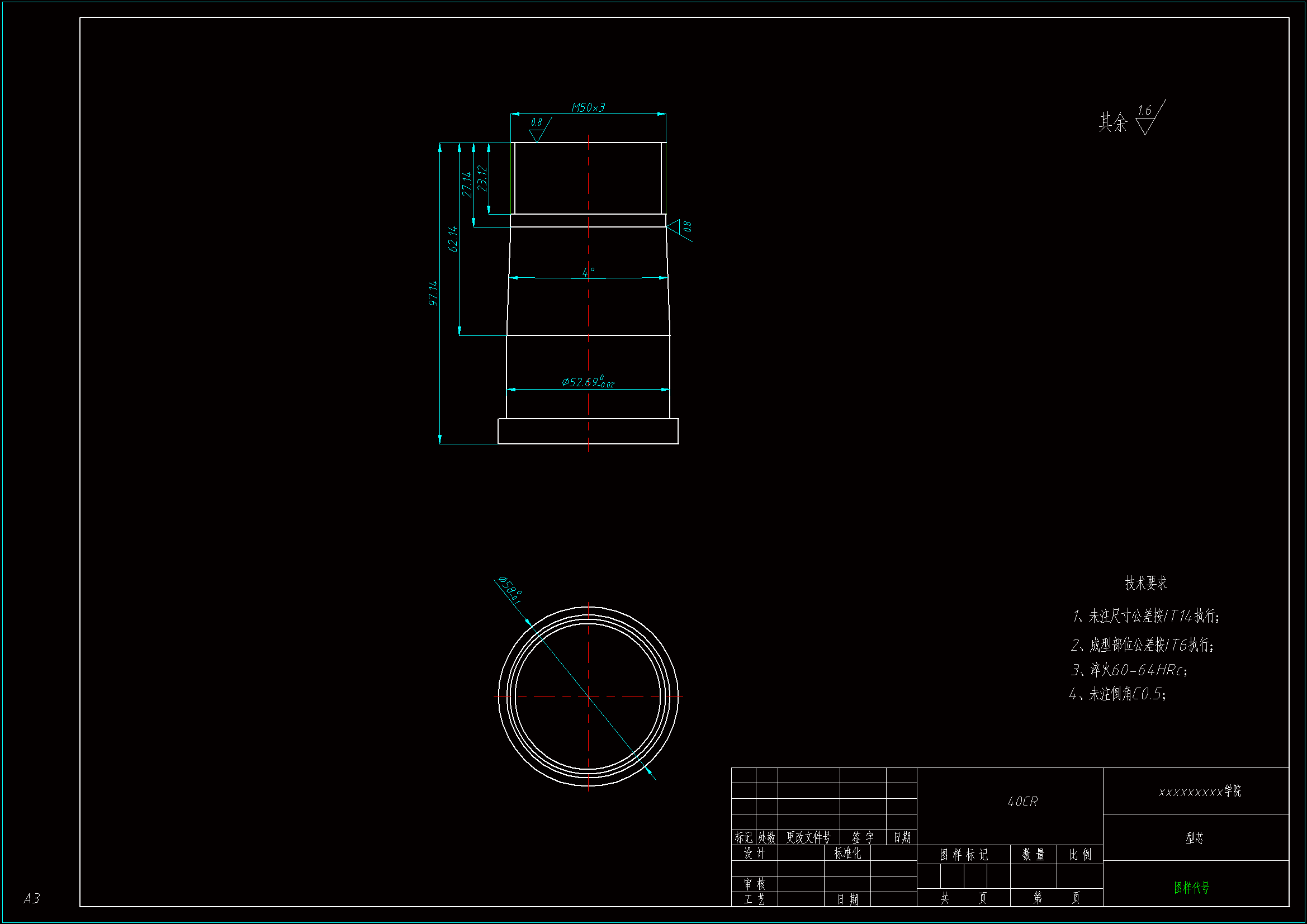Click note 4 未注倒角C0.5 text

click(1118, 694)
